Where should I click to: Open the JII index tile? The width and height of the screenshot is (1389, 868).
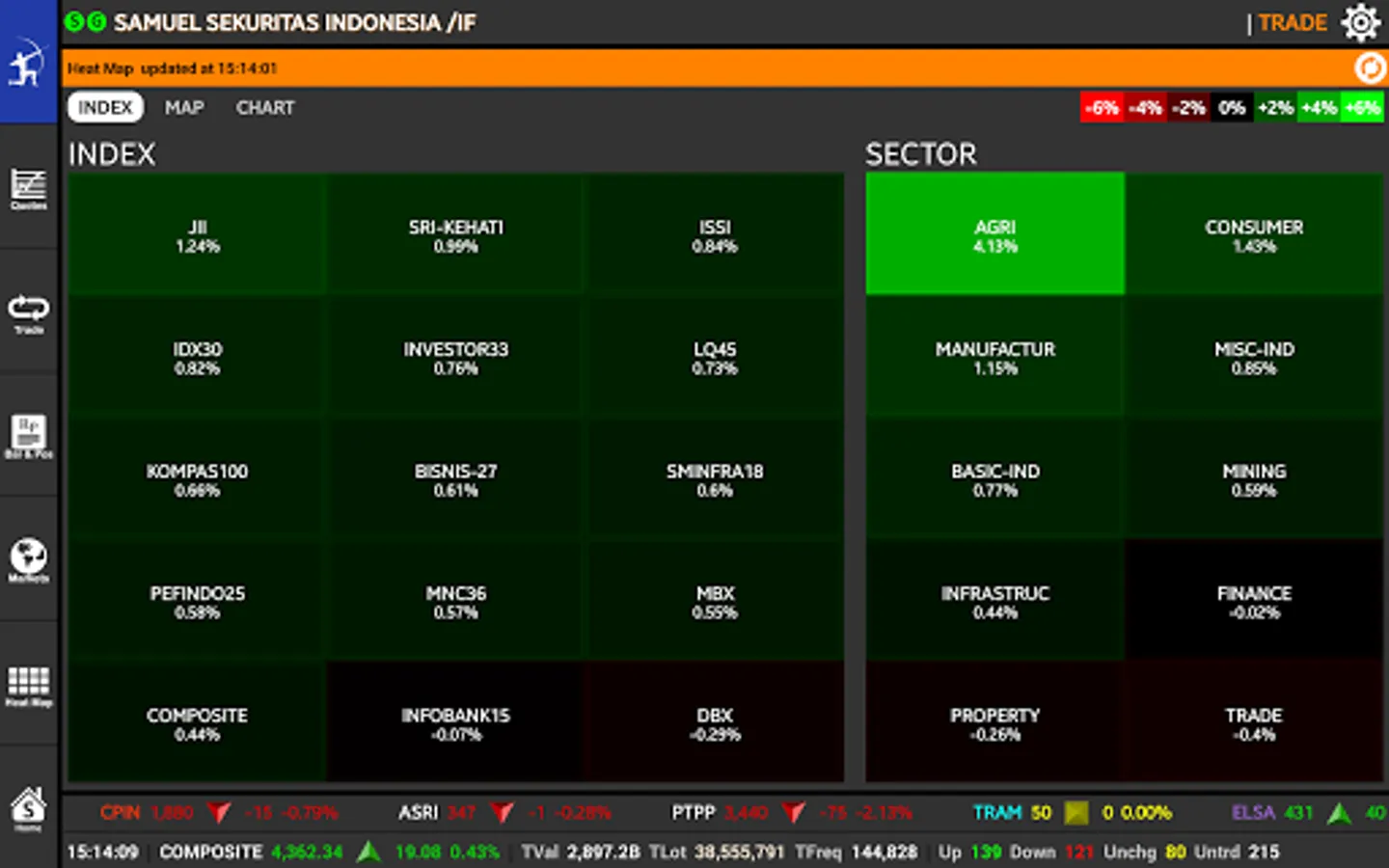click(197, 233)
